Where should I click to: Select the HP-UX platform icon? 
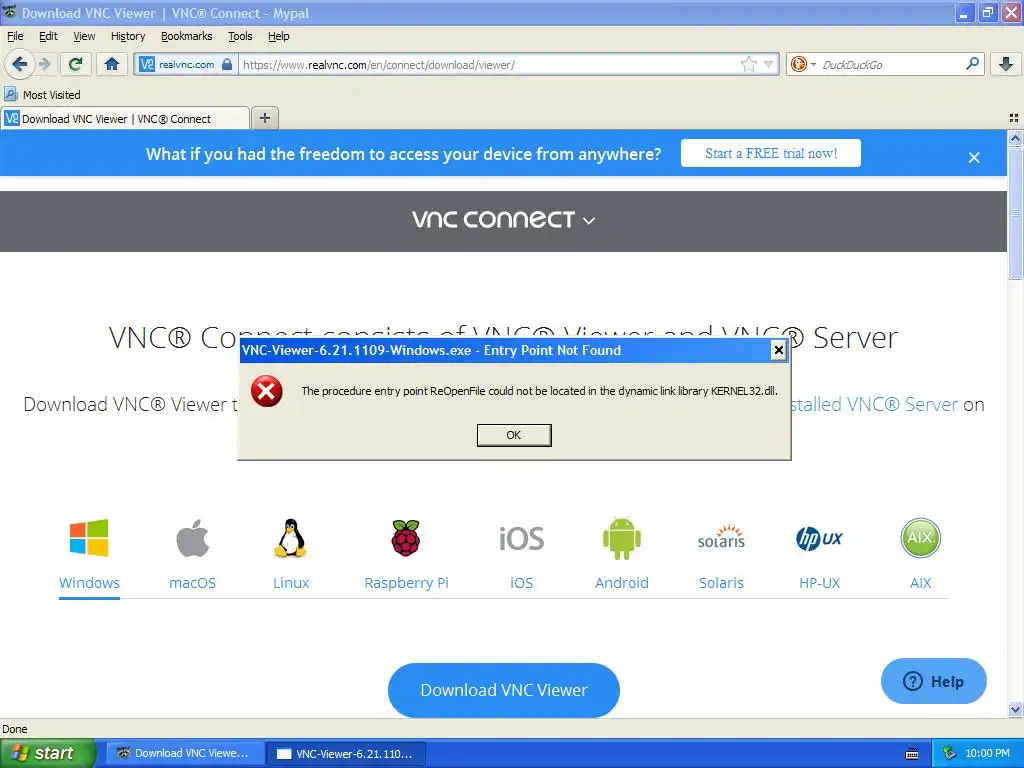pos(819,538)
